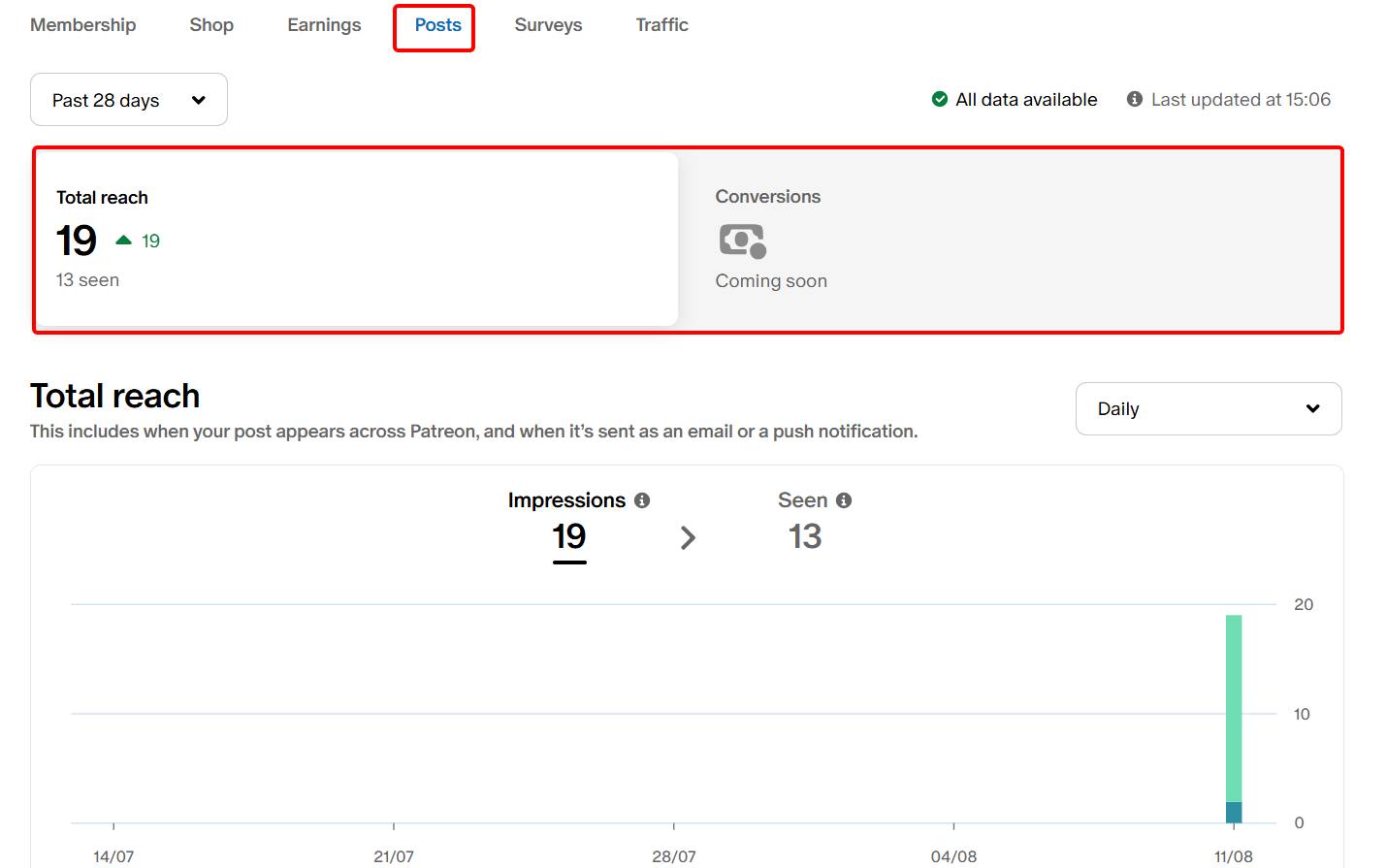Open the Earnings tab
Image resolution: width=1386 pixels, height=868 pixels.
point(324,25)
